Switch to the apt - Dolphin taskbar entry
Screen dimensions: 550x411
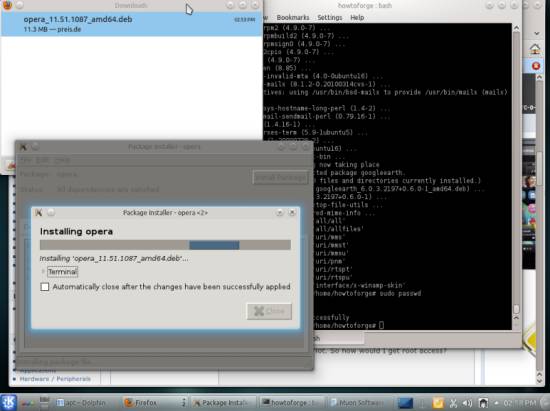82,403
